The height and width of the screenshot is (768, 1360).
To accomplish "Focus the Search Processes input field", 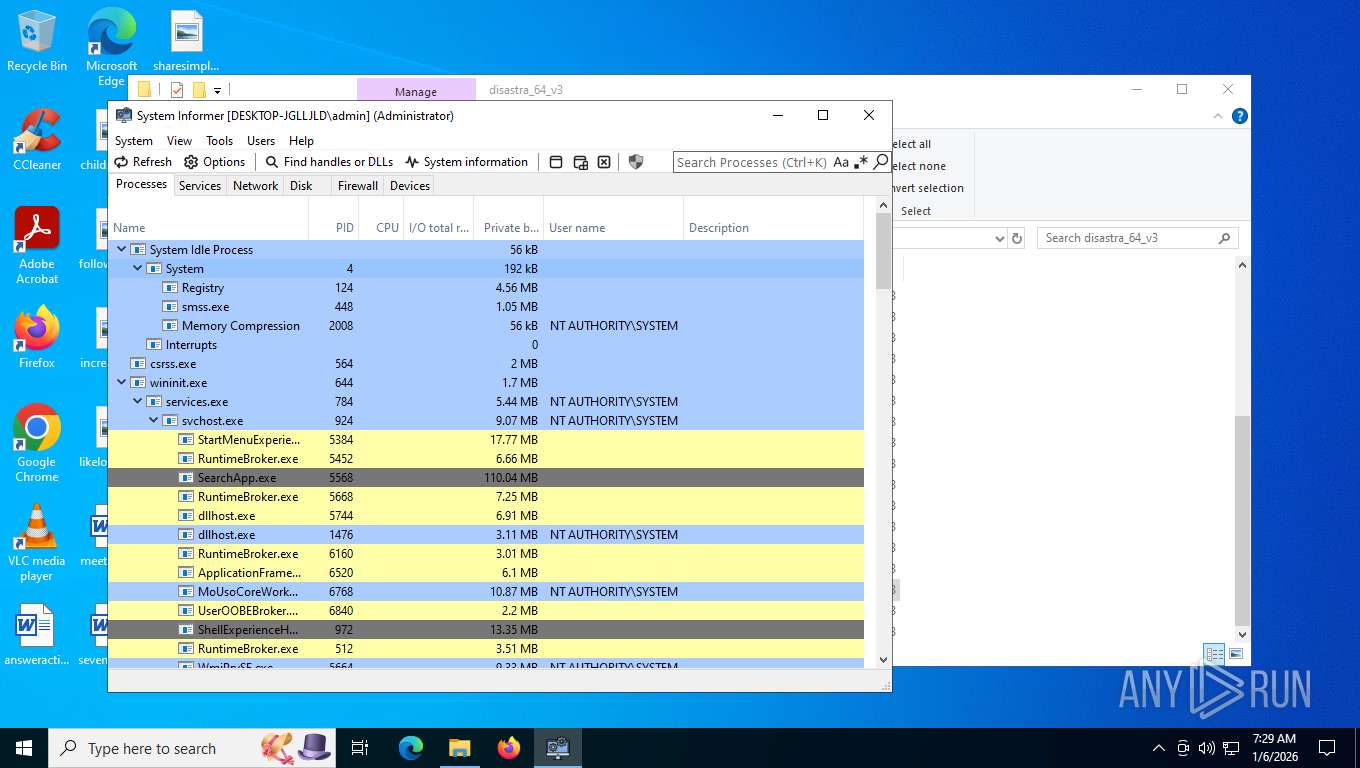I will coord(752,162).
